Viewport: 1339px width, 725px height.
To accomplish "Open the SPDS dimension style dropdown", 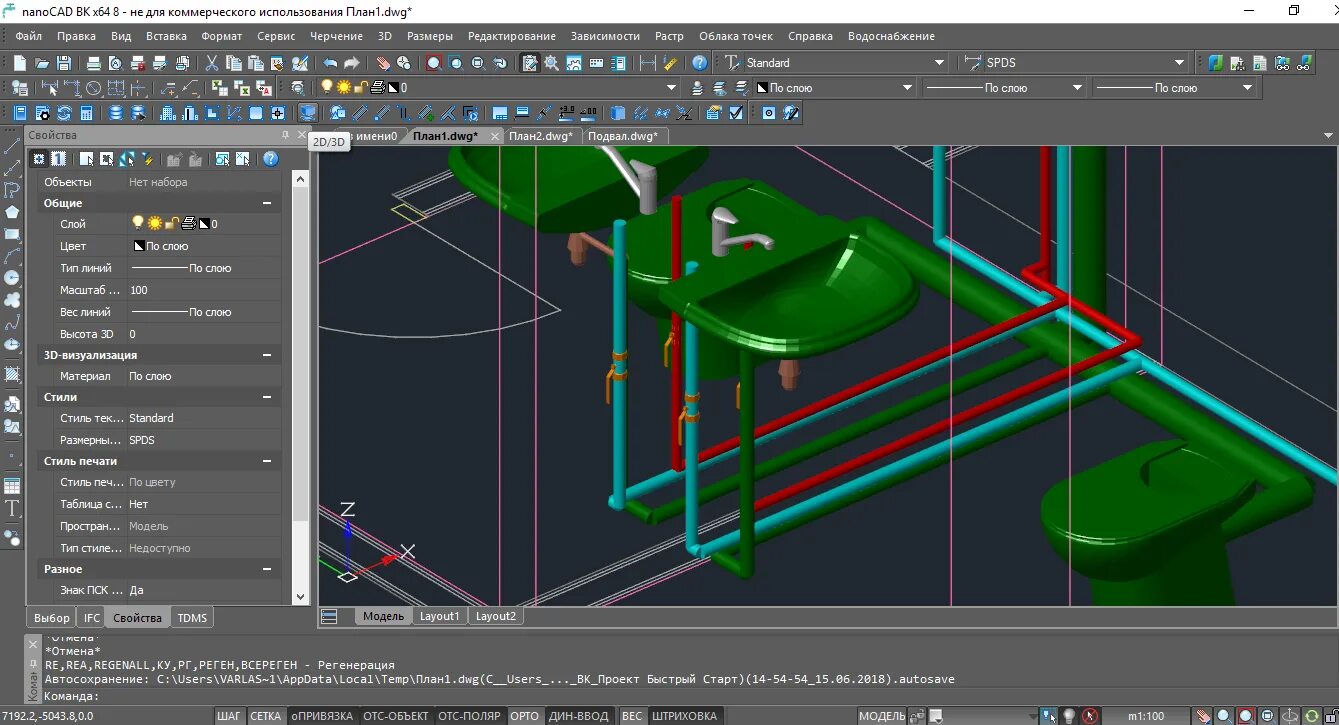I will point(1179,63).
